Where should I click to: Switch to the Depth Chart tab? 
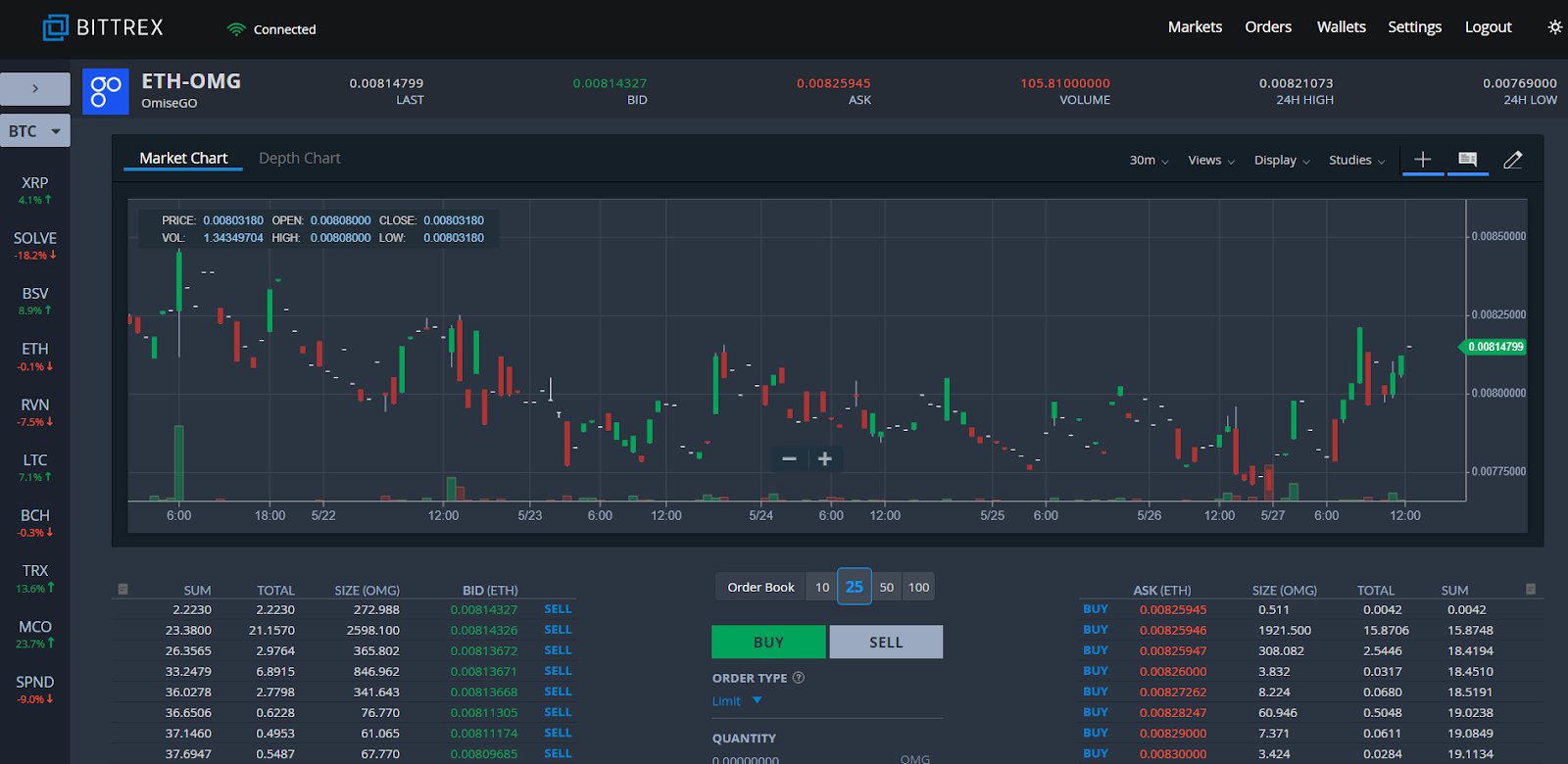pyautogui.click(x=300, y=158)
